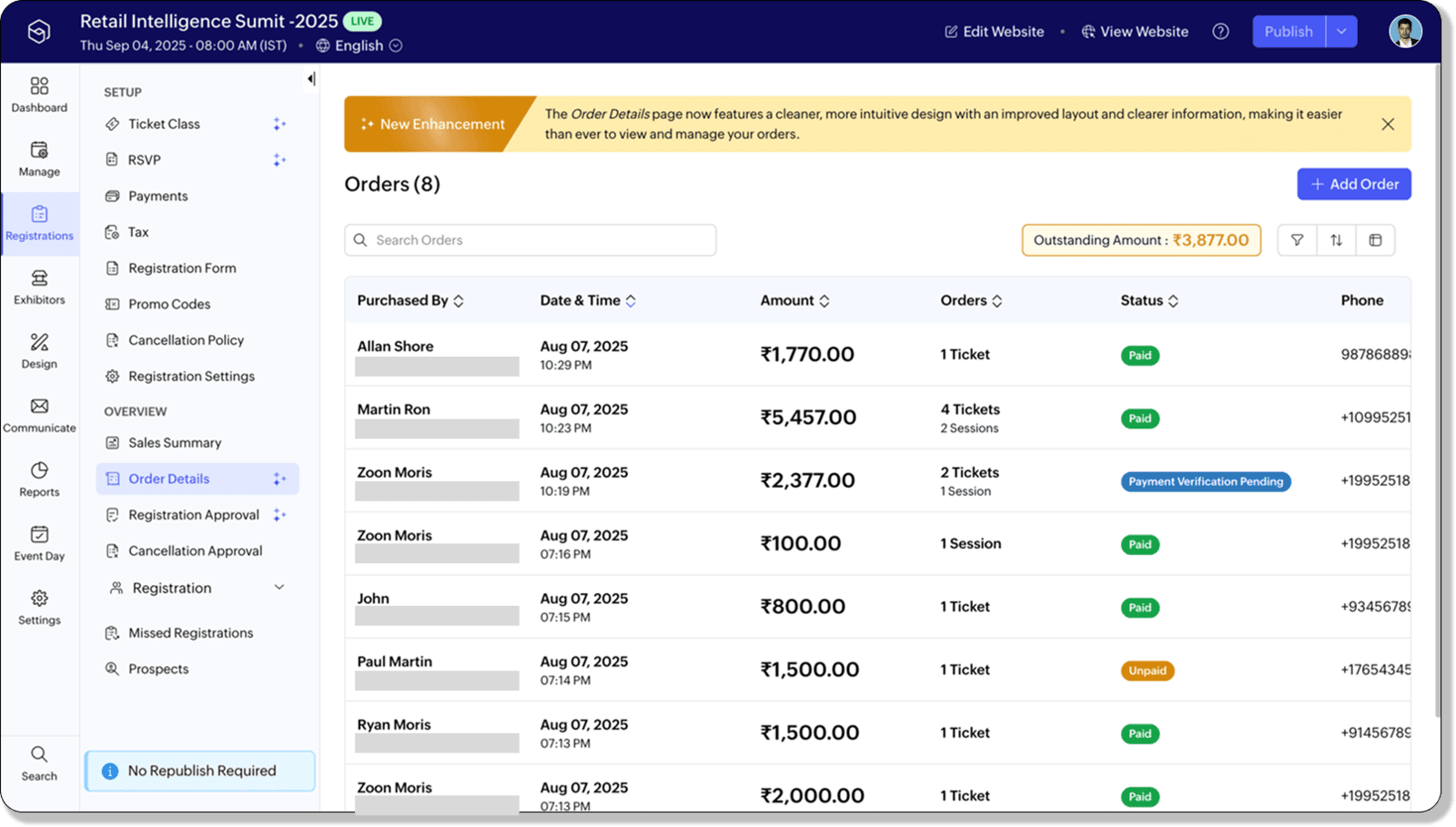Click the Edit Website link
Viewport: 1456px width, 827px height.
tap(994, 32)
